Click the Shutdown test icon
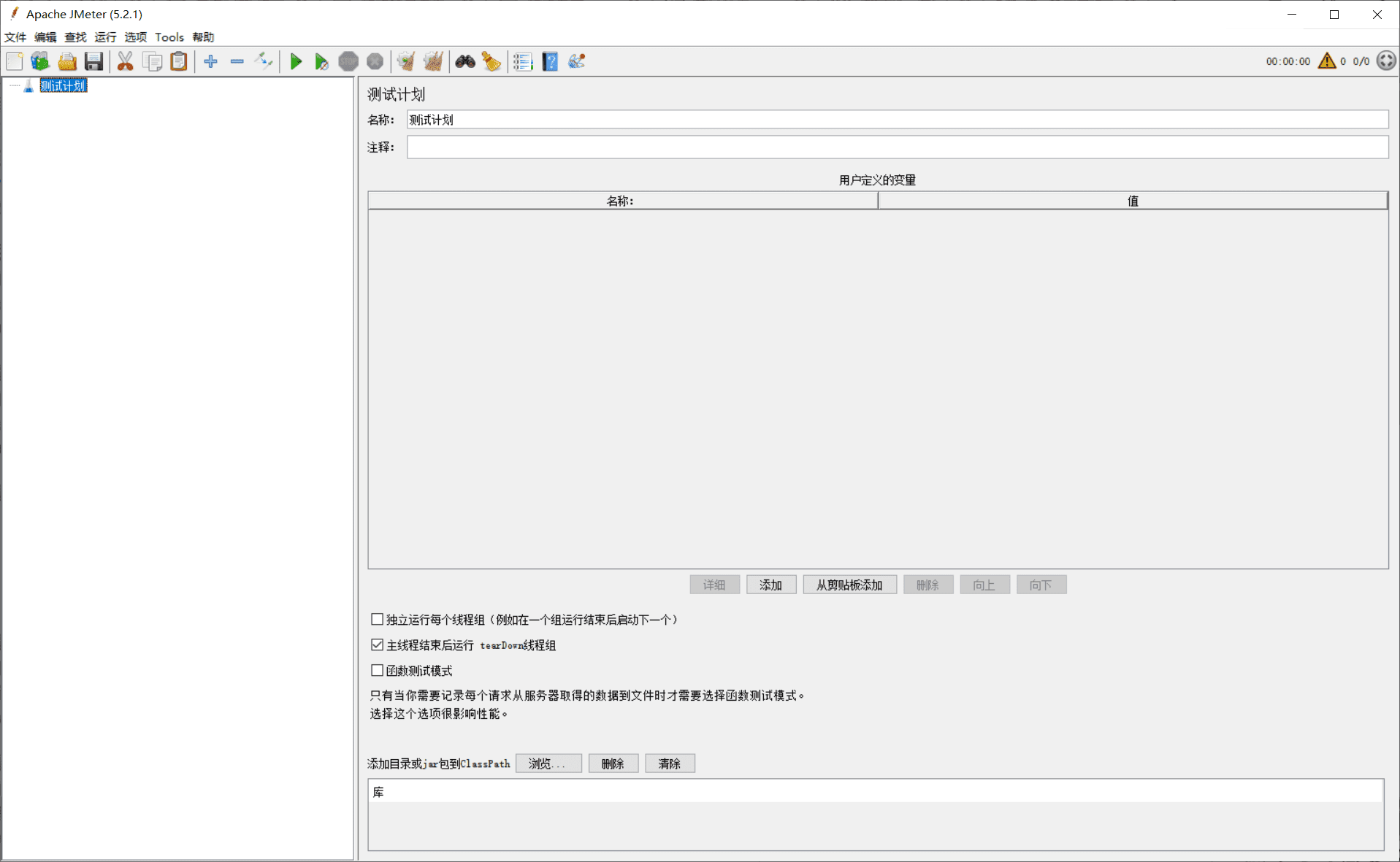This screenshot has height=862, width=1400. (375, 61)
